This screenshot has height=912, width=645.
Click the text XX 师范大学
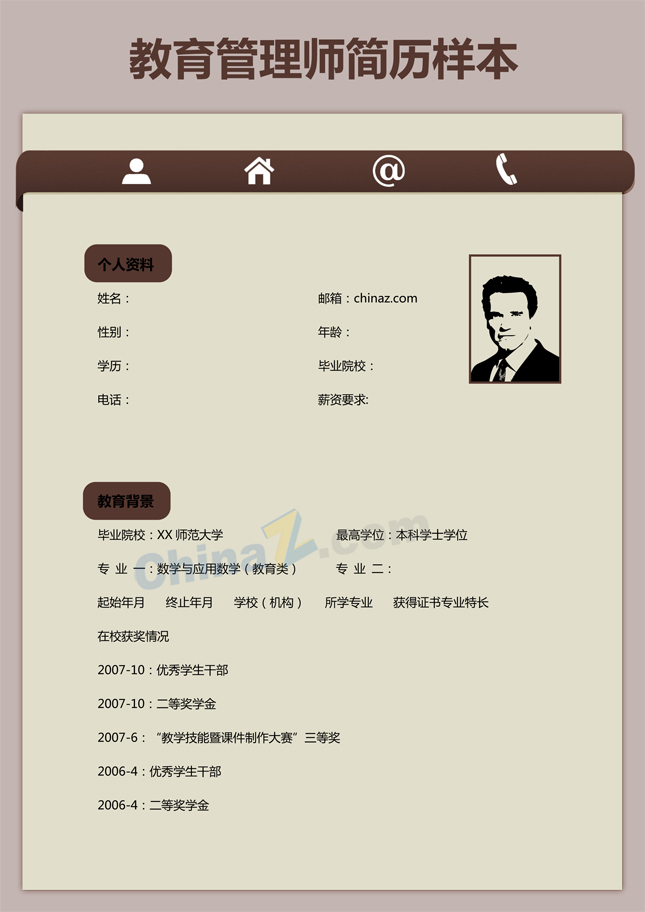coord(190,535)
